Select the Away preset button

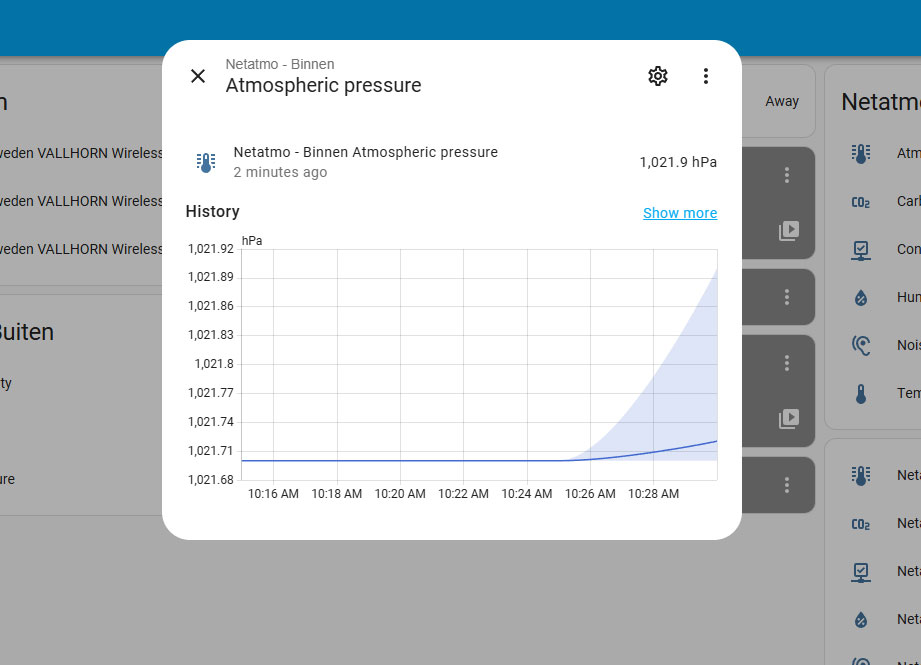782,101
